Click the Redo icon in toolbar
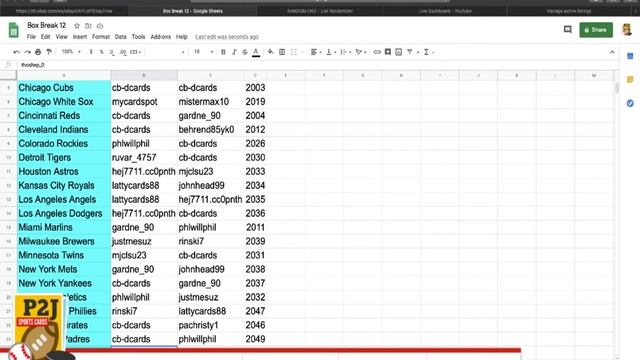 click(27, 52)
